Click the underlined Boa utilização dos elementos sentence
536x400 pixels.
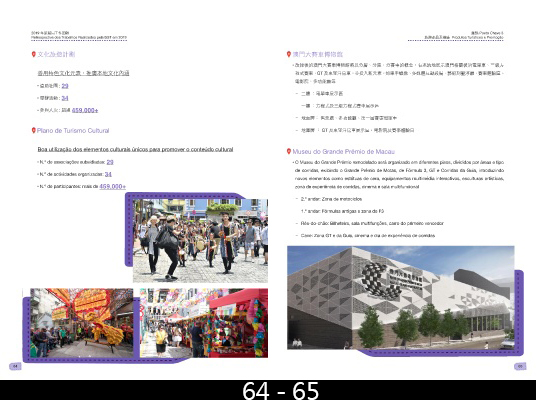click(135, 149)
